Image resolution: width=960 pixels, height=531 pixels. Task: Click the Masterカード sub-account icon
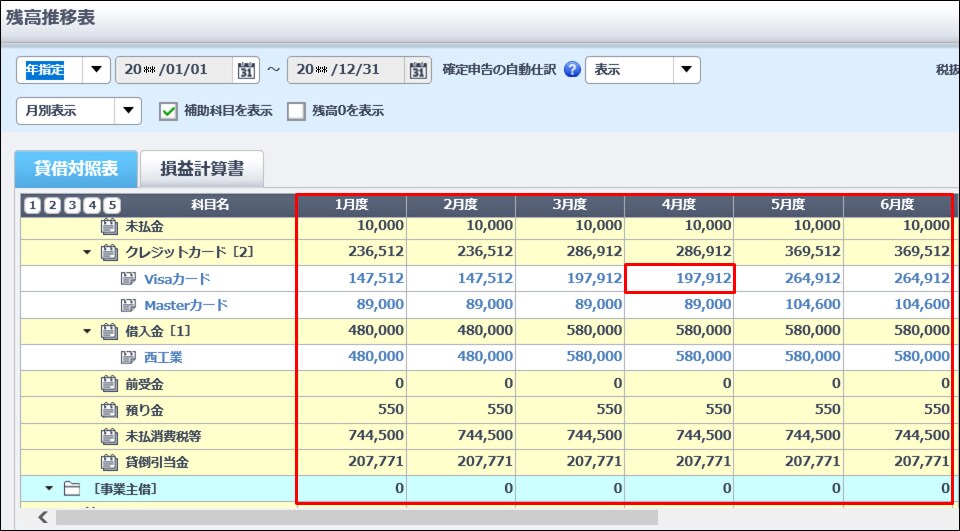[128, 304]
